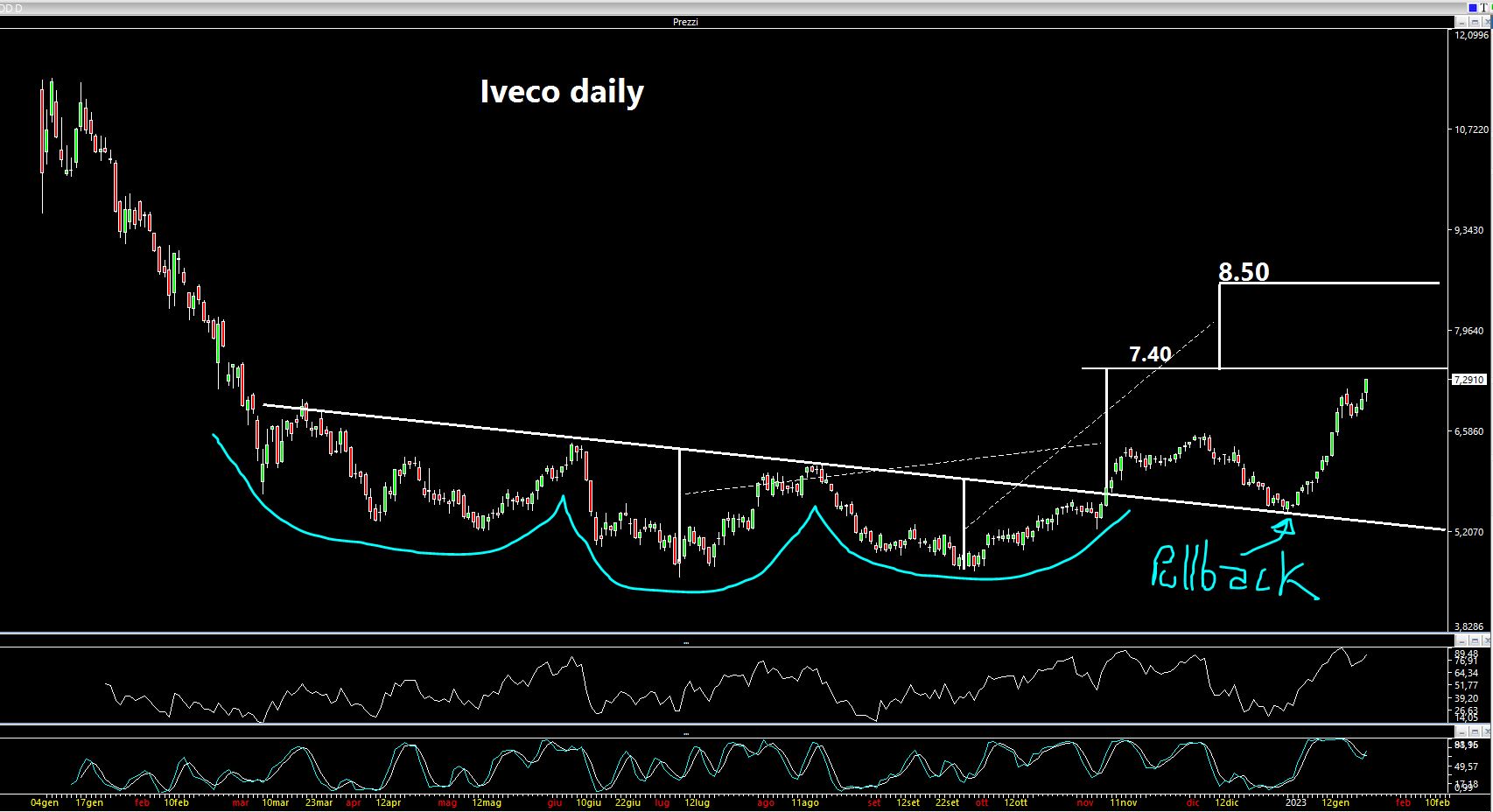Click the 23mar date label

click(x=319, y=802)
